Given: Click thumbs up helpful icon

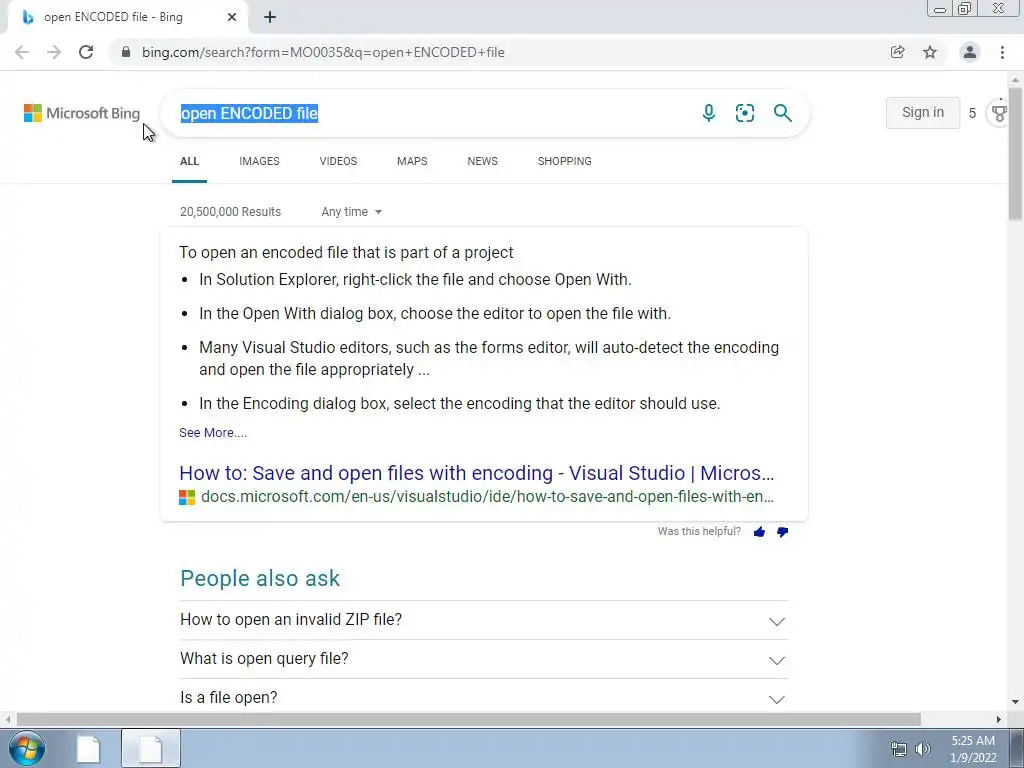Looking at the screenshot, I should [759, 532].
